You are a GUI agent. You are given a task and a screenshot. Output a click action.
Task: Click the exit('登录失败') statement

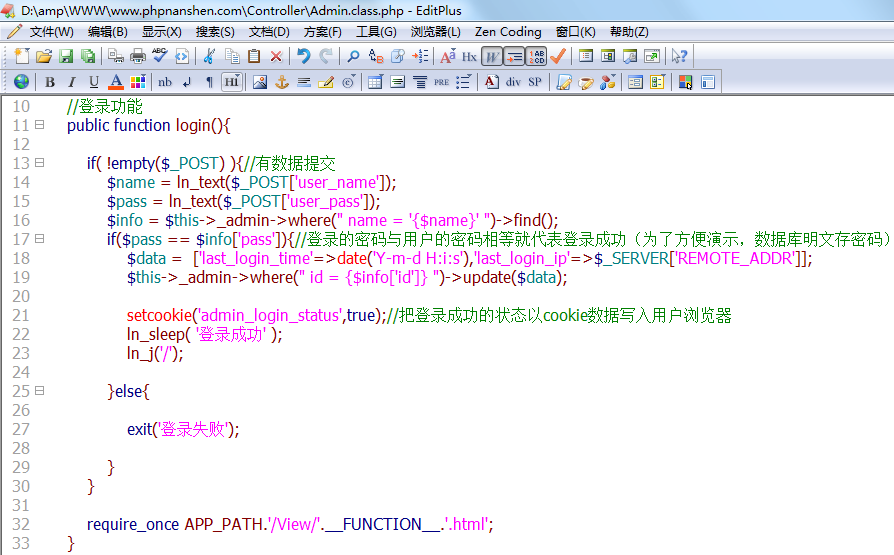tap(183, 429)
